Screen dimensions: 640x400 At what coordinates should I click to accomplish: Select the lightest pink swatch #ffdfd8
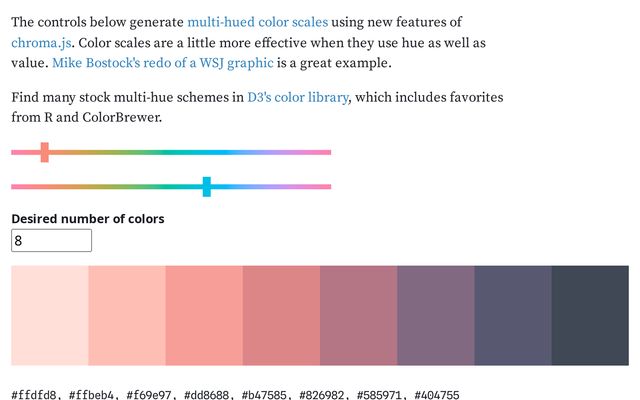(50, 316)
